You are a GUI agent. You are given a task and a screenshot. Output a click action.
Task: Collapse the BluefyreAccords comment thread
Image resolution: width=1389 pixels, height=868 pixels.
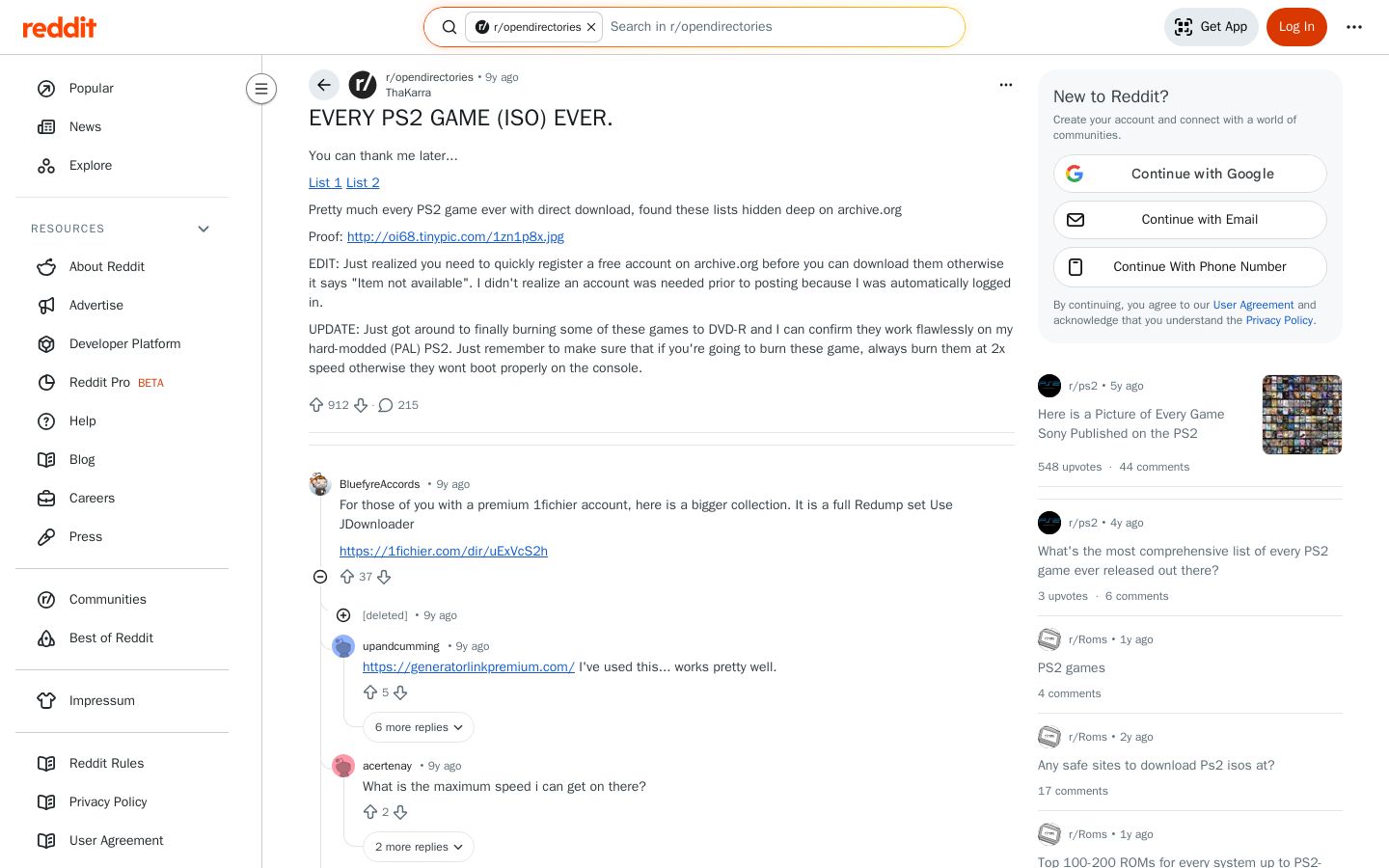click(x=320, y=577)
